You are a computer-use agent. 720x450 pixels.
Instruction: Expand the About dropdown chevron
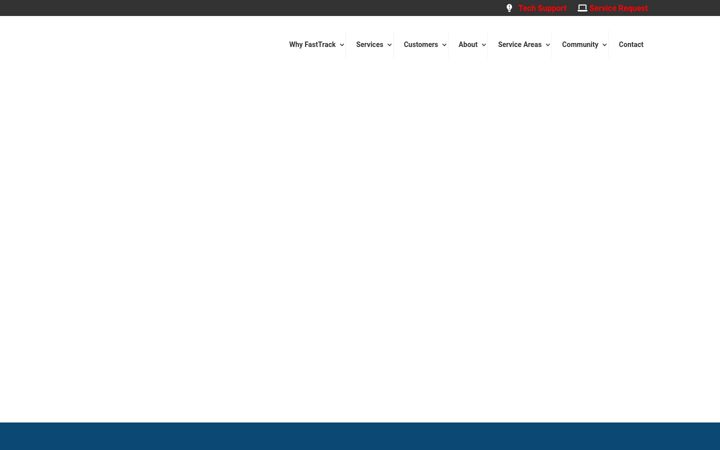(x=484, y=45)
